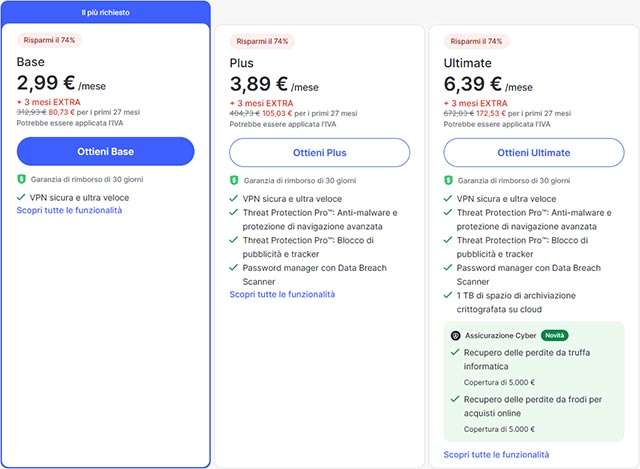Click the Il più richiesto banner
The height and width of the screenshot is (469, 640).
pos(105,12)
